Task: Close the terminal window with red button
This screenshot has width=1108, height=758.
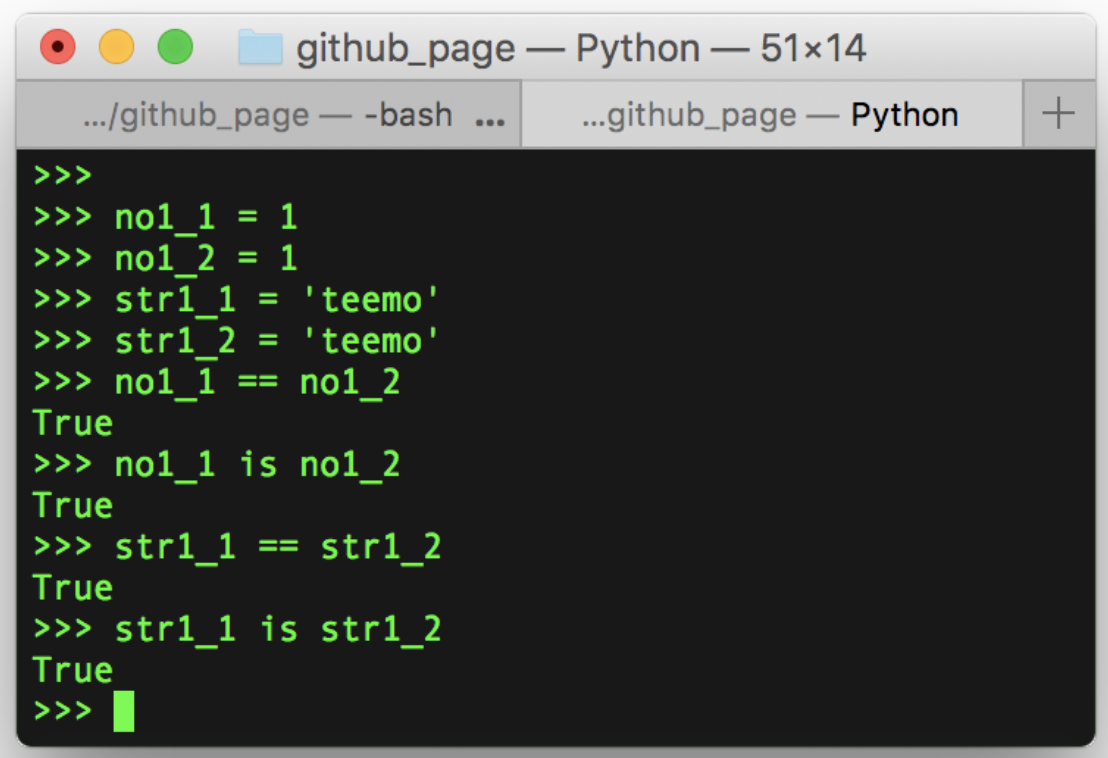Action: tap(58, 47)
